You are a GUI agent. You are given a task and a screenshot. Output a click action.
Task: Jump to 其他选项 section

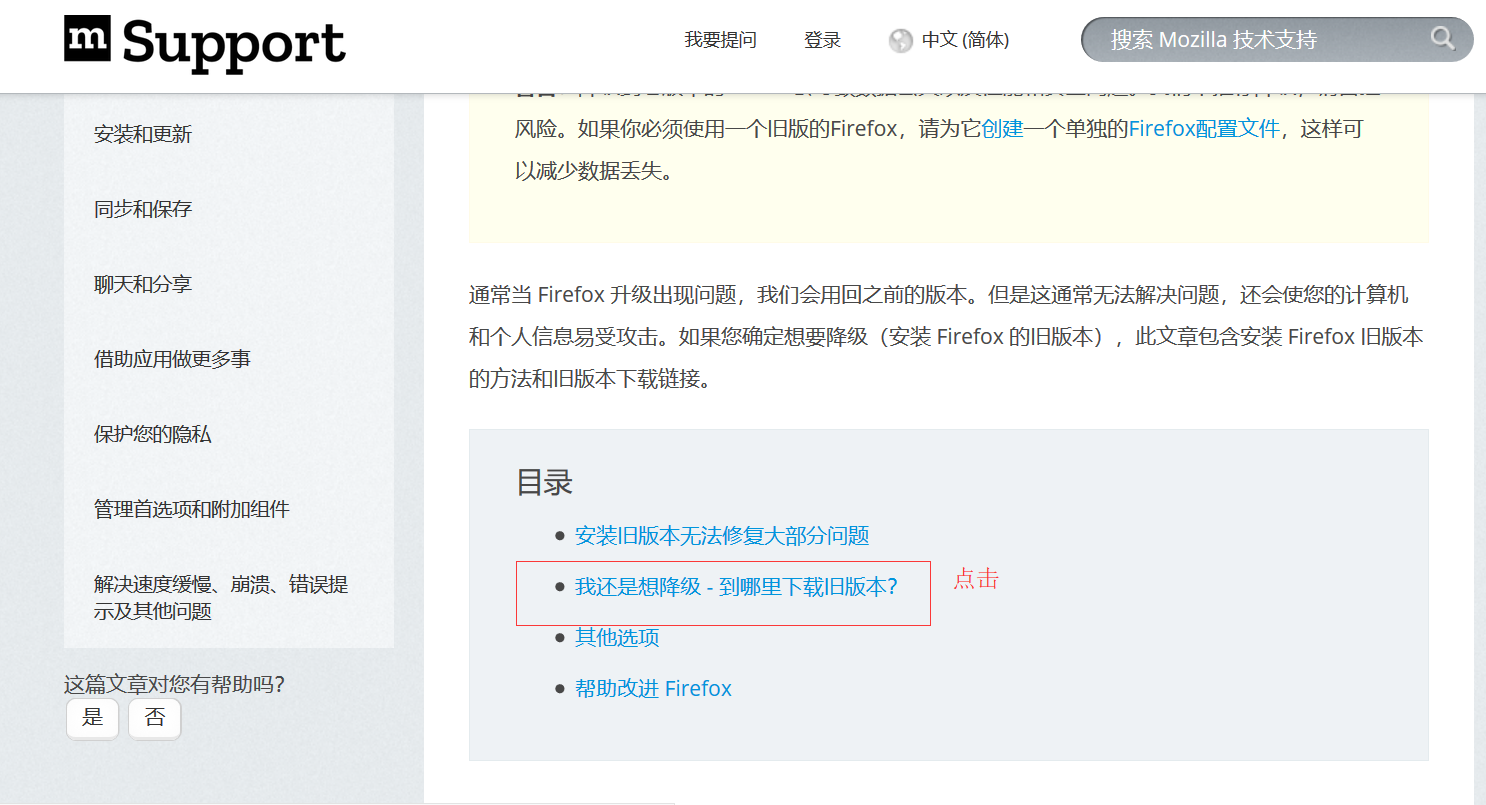617,637
